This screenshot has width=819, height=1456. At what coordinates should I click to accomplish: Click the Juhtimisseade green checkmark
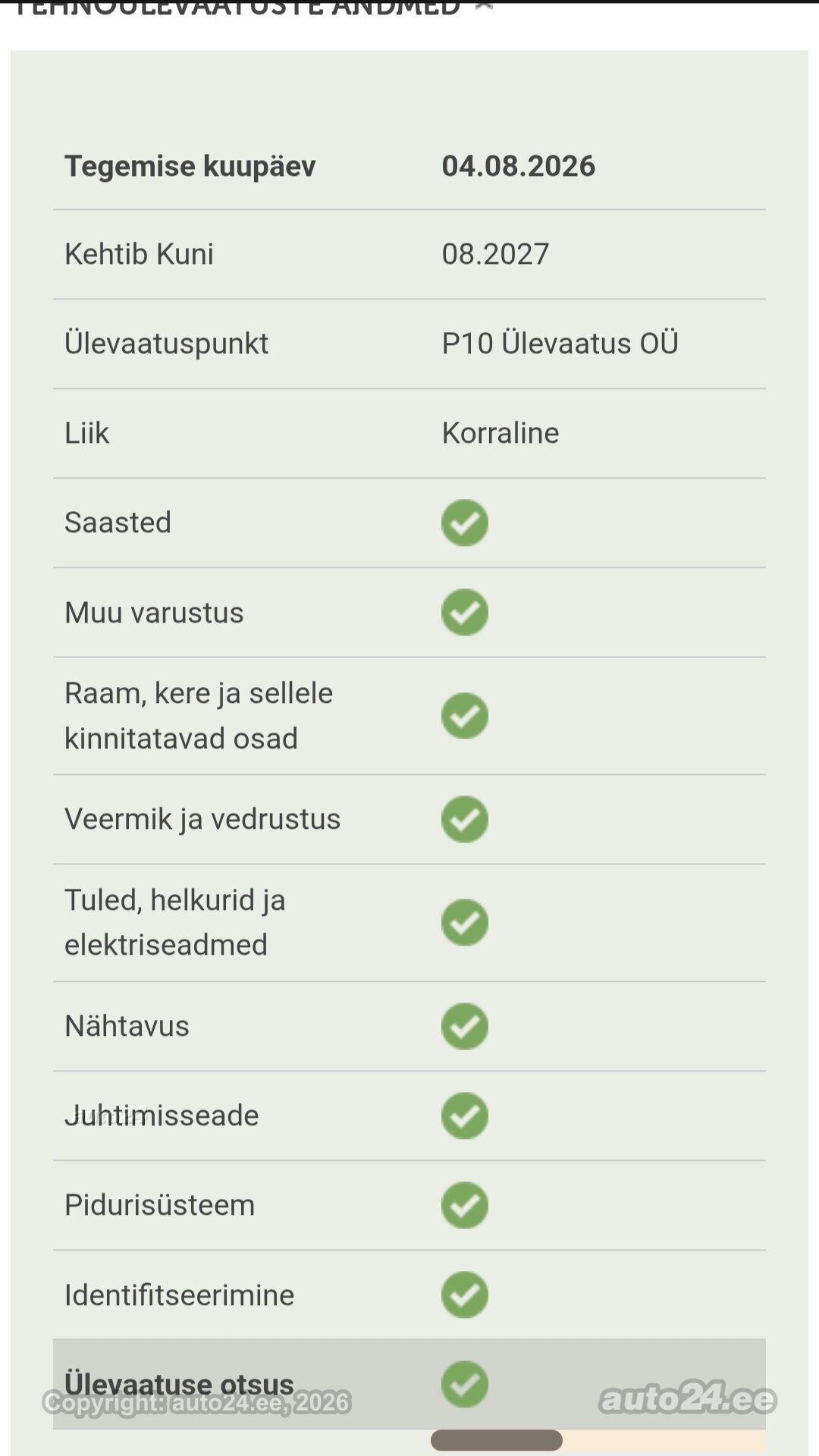[x=464, y=1116]
